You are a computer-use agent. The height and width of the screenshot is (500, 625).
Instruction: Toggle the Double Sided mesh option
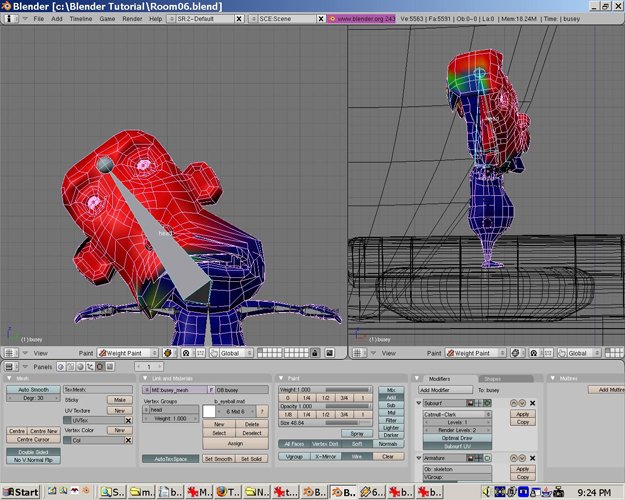pyautogui.click(x=32, y=452)
